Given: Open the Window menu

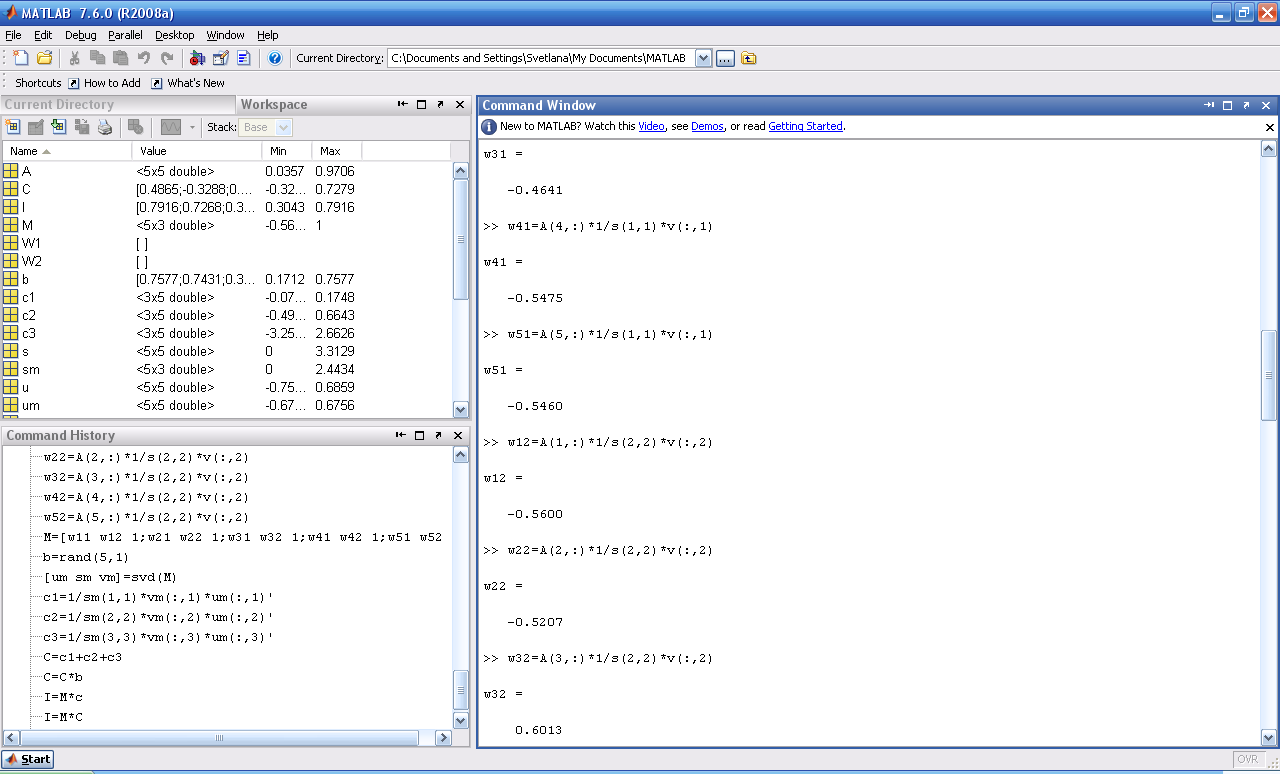Looking at the screenshot, I should tap(226, 35).
